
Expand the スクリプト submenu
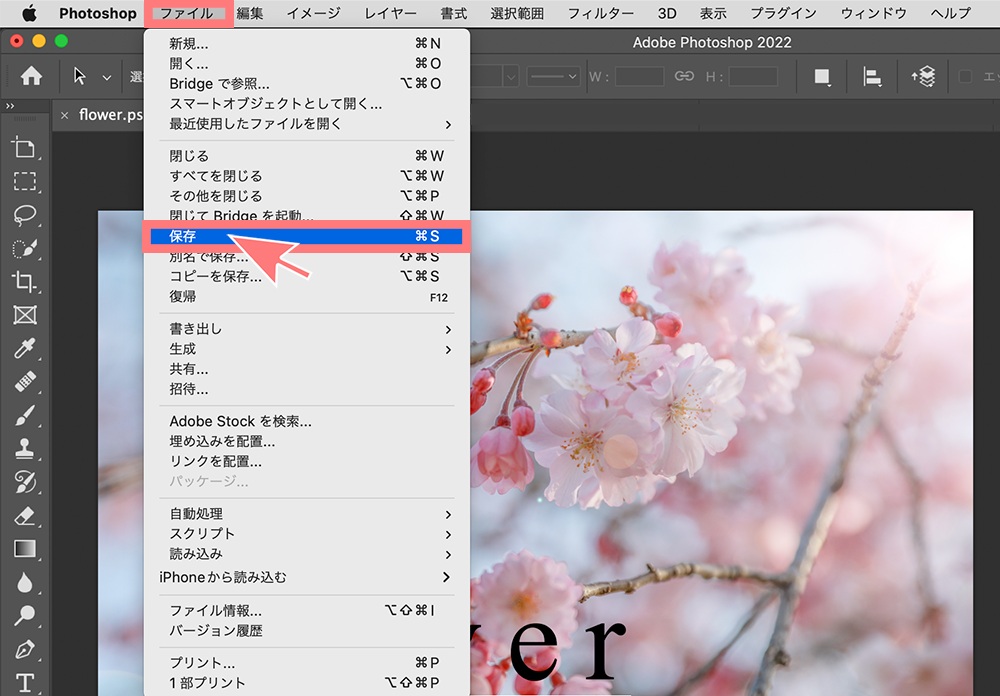[x=306, y=534]
